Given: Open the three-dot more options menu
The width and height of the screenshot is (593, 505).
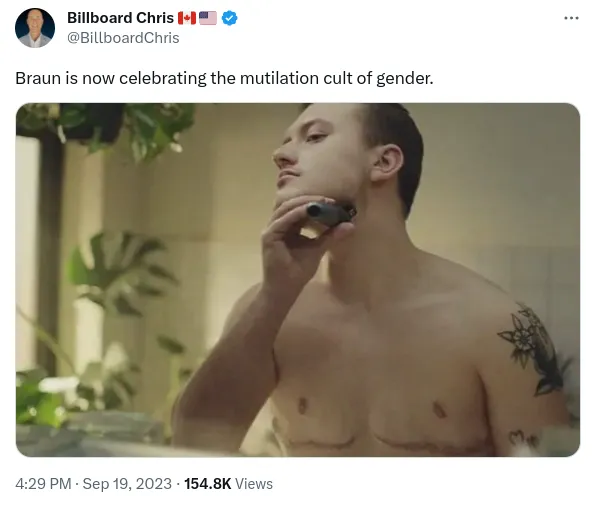Looking at the screenshot, I should 571,18.
